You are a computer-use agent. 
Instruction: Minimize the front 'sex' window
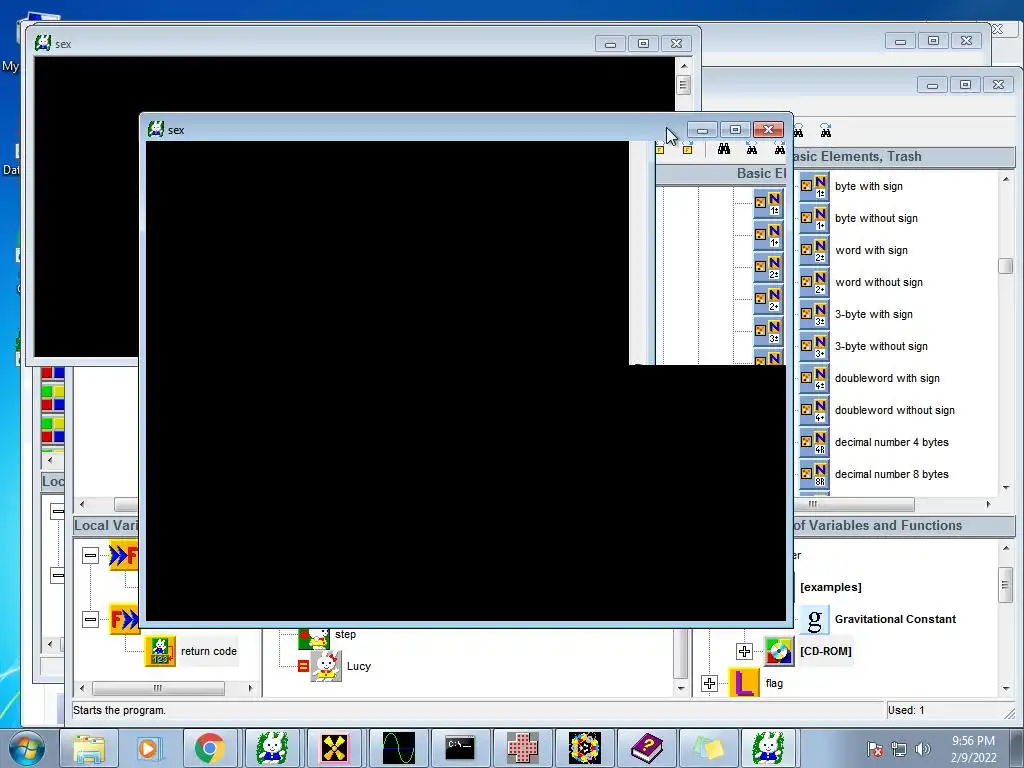(702, 130)
